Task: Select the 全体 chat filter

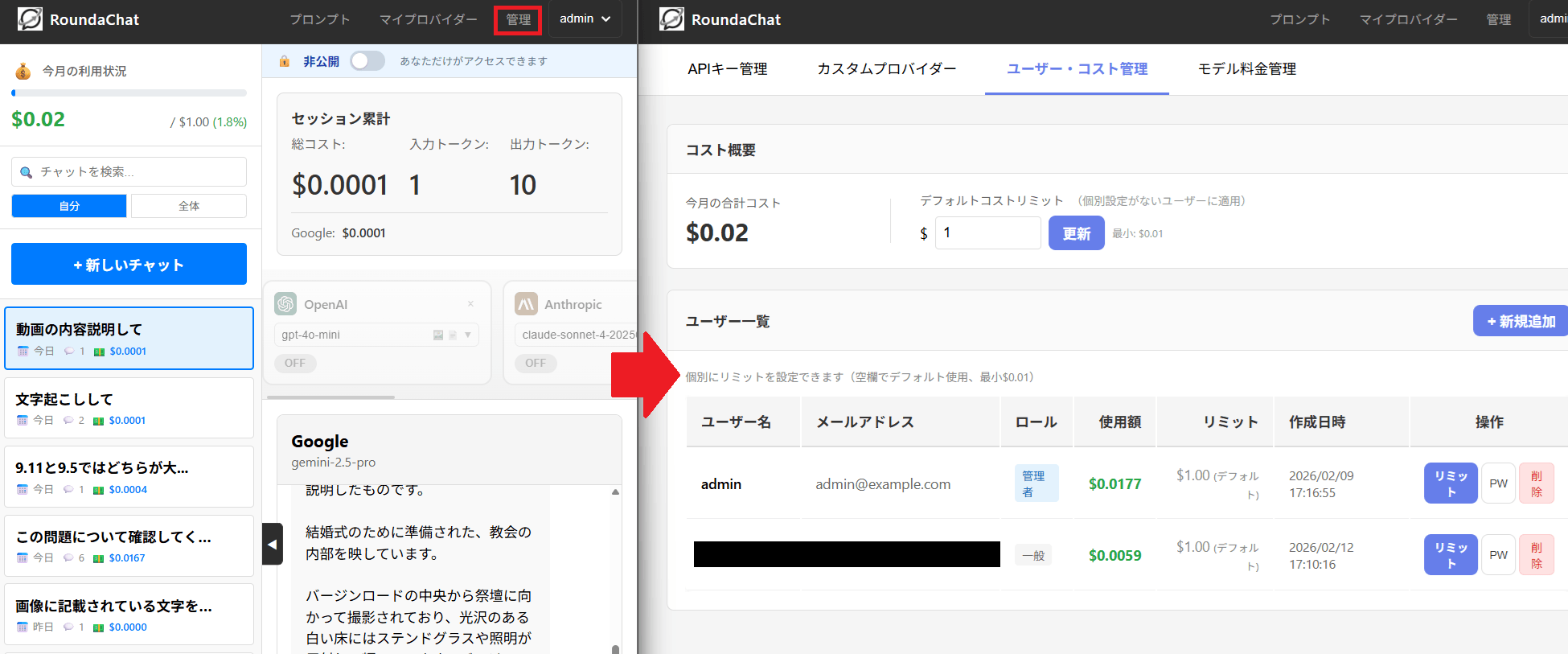Action: coord(189,206)
